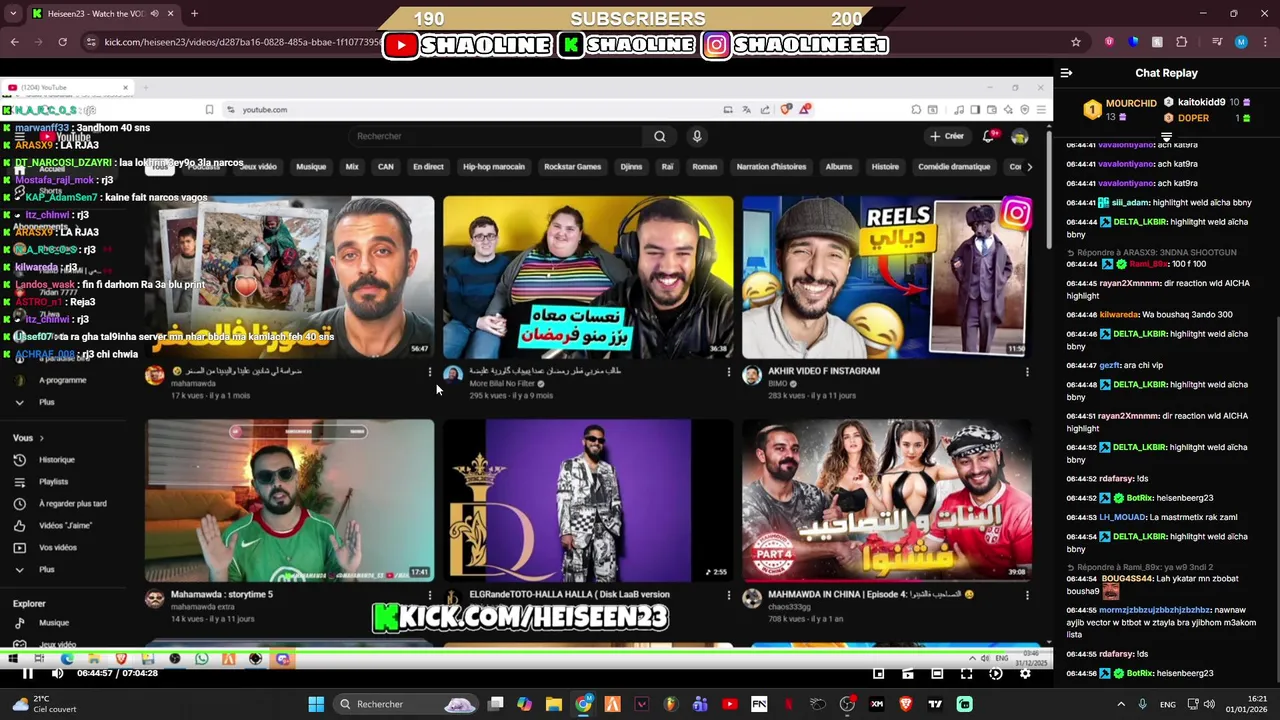Open Playlists in the YouTube sidebar
1280x720 pixels.
click(x=53, y=482)
